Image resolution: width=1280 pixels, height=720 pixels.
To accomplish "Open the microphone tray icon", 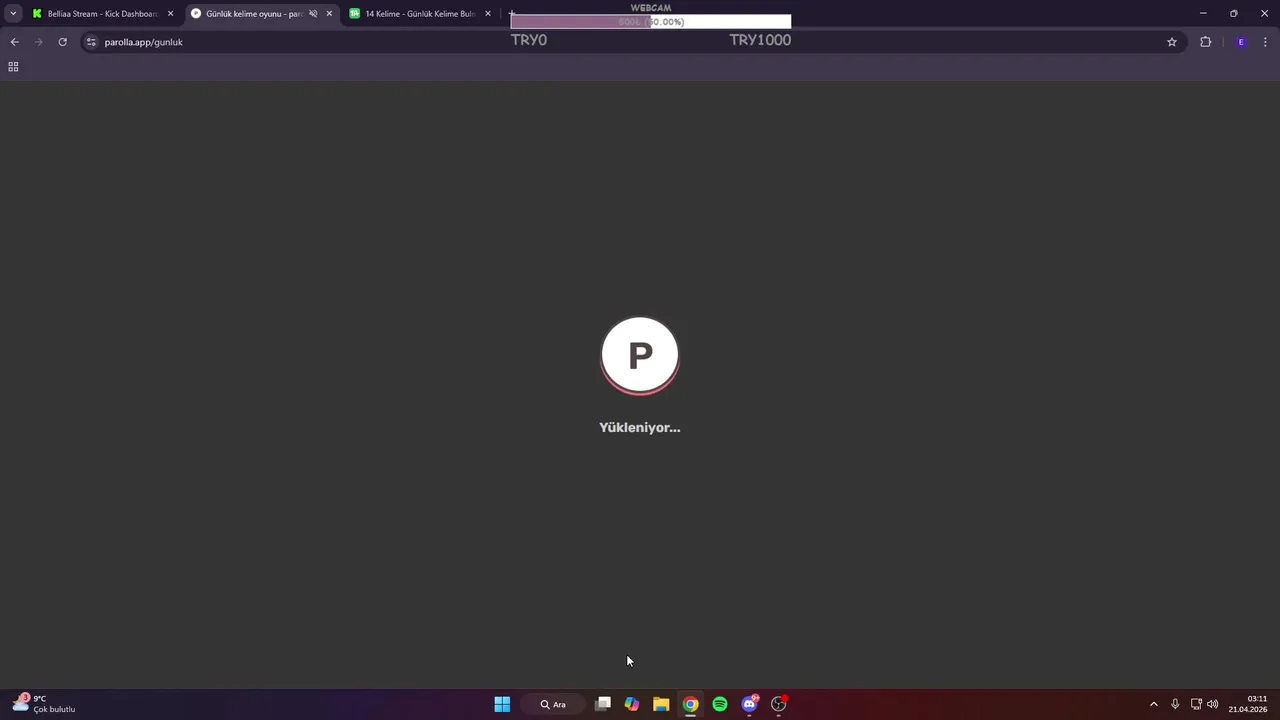I will (x=1175, y=704).
